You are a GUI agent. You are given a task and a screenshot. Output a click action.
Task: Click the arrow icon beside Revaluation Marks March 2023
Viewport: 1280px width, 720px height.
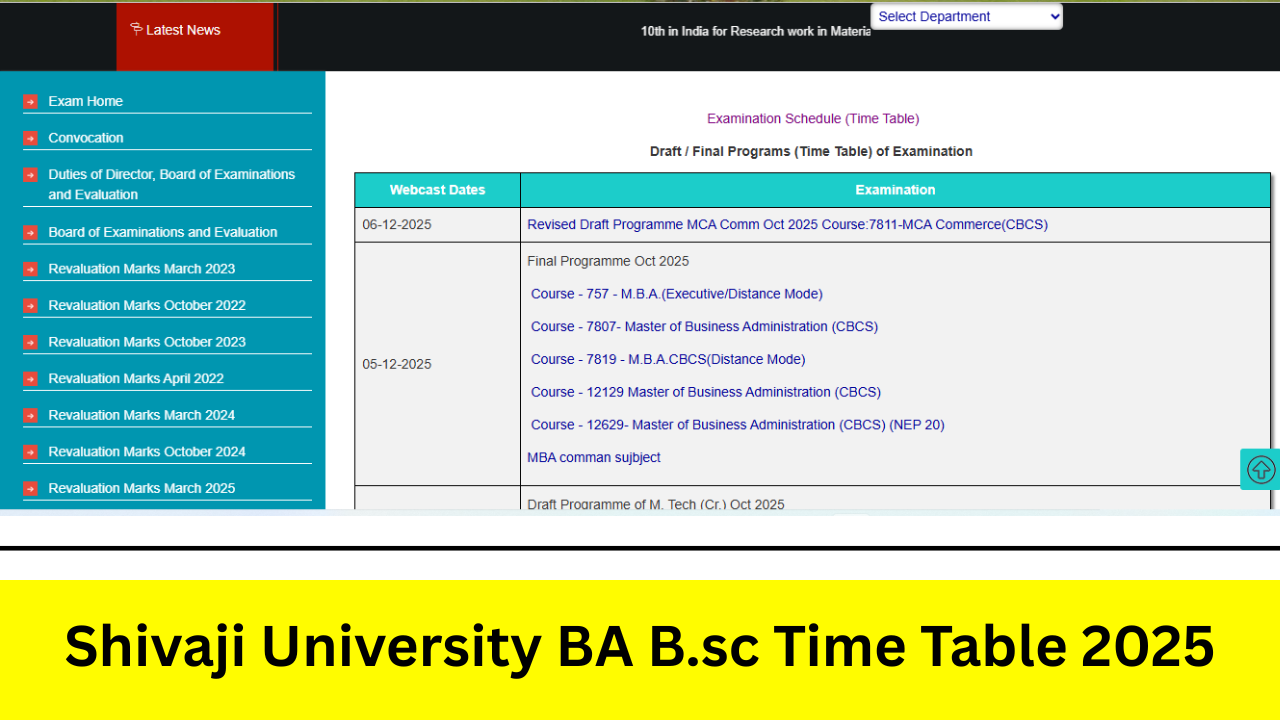coord(31,268)
